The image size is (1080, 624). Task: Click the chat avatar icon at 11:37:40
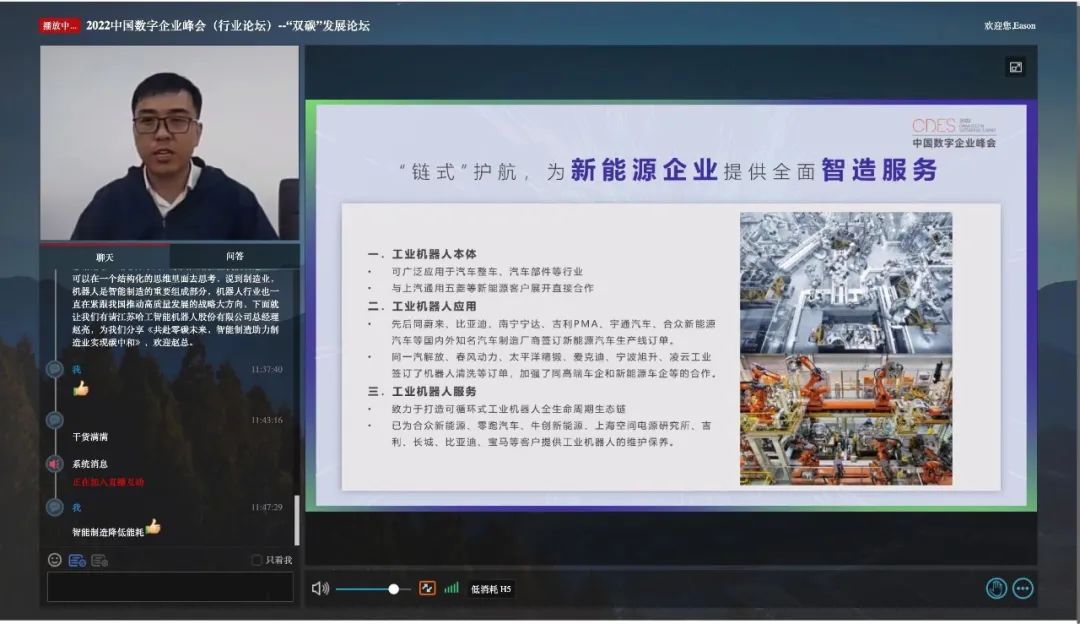(54, 369)
